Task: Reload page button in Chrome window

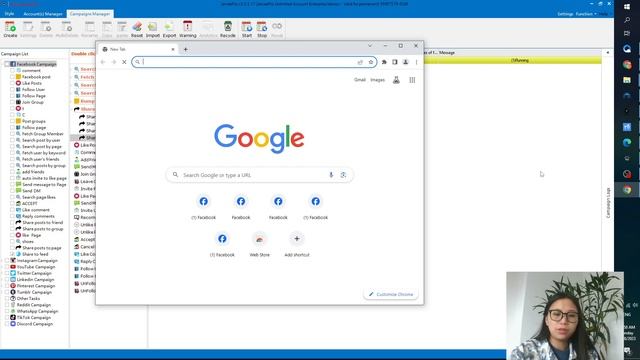Action: tap(124, 62)
